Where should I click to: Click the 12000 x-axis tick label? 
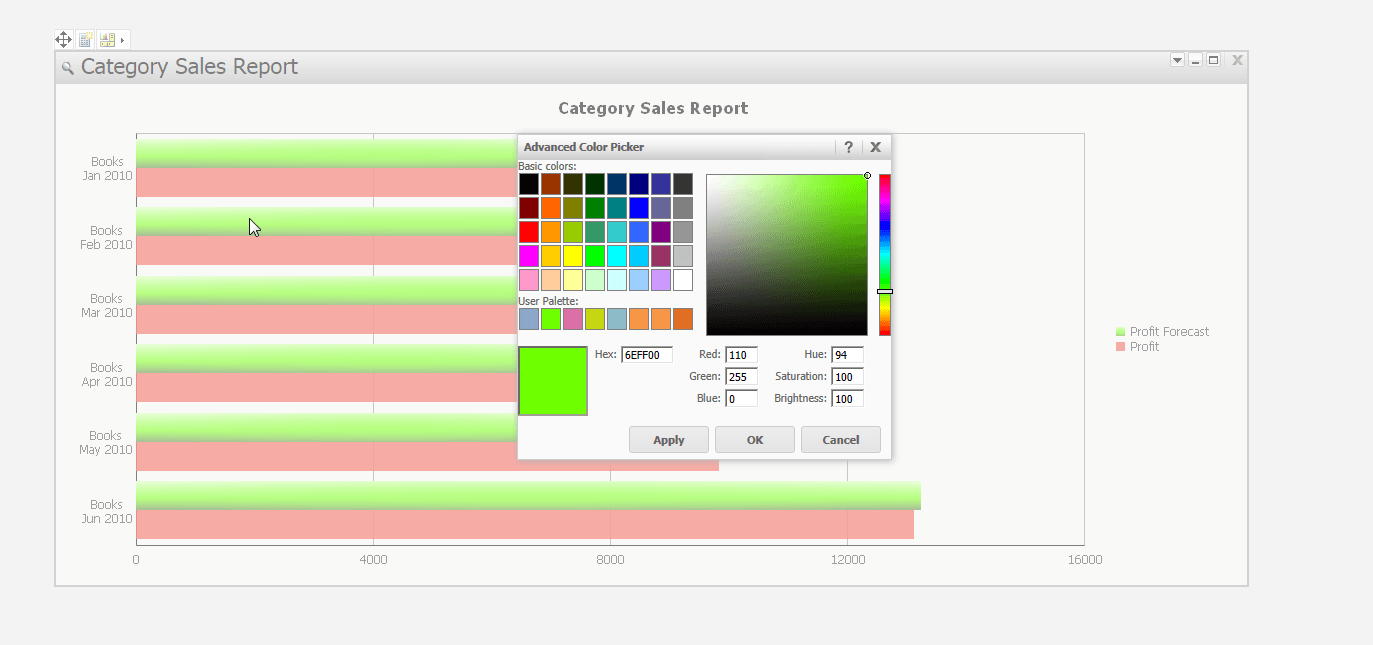[x=848, y=560]
